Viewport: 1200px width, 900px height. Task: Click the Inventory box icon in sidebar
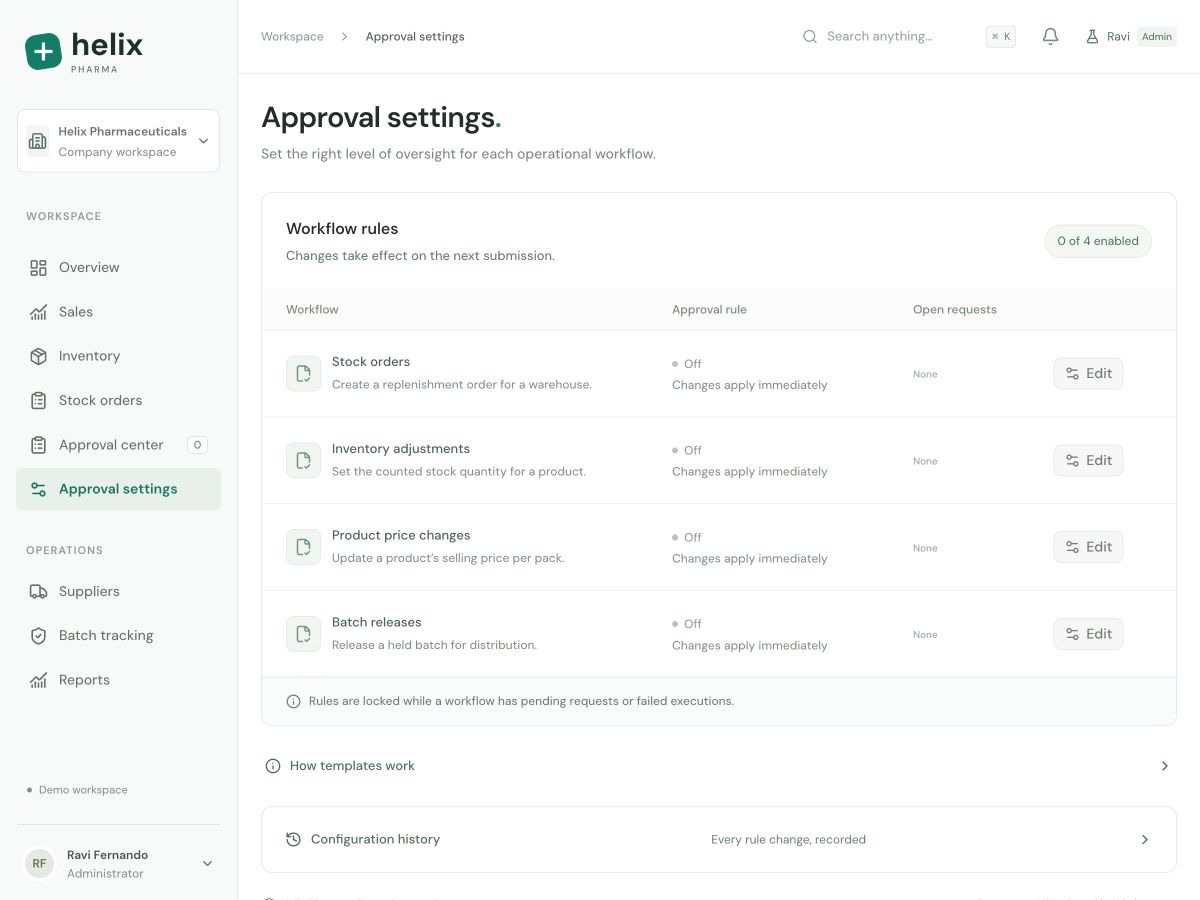tap(38, 356)
